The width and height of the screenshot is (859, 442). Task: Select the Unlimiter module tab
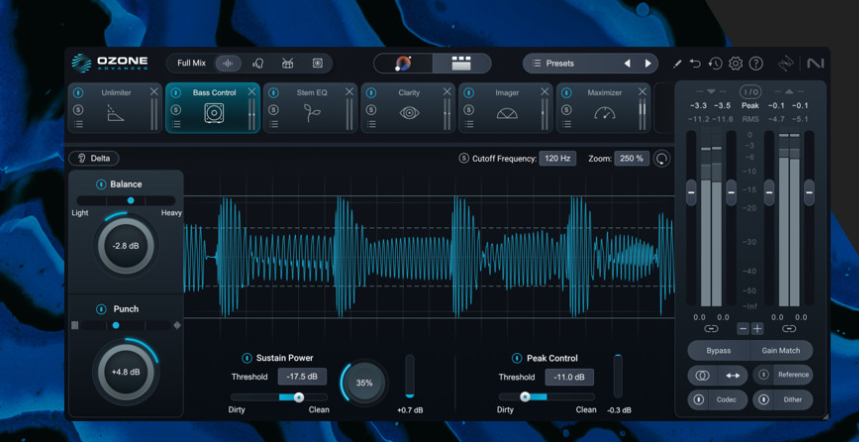[x=115, y=108]
